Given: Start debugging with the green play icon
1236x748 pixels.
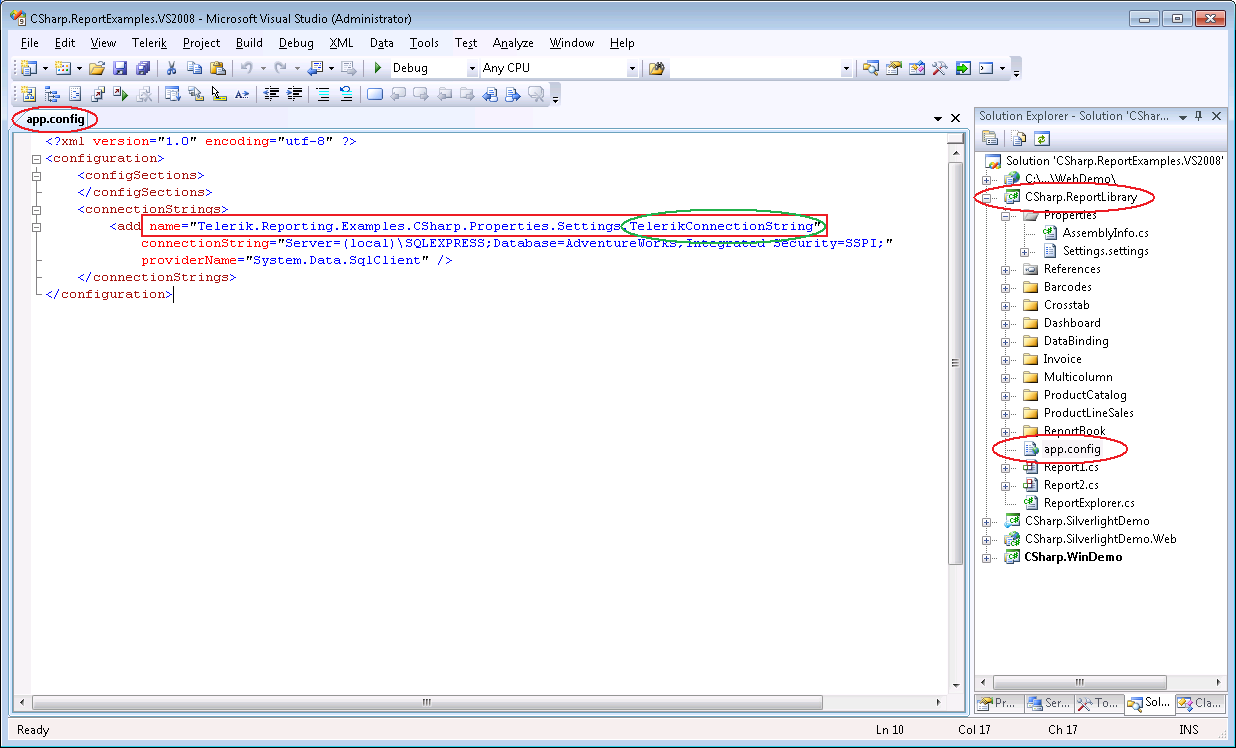Looking at the screenshot, I should pyautogui.click(x=378, y=68).
